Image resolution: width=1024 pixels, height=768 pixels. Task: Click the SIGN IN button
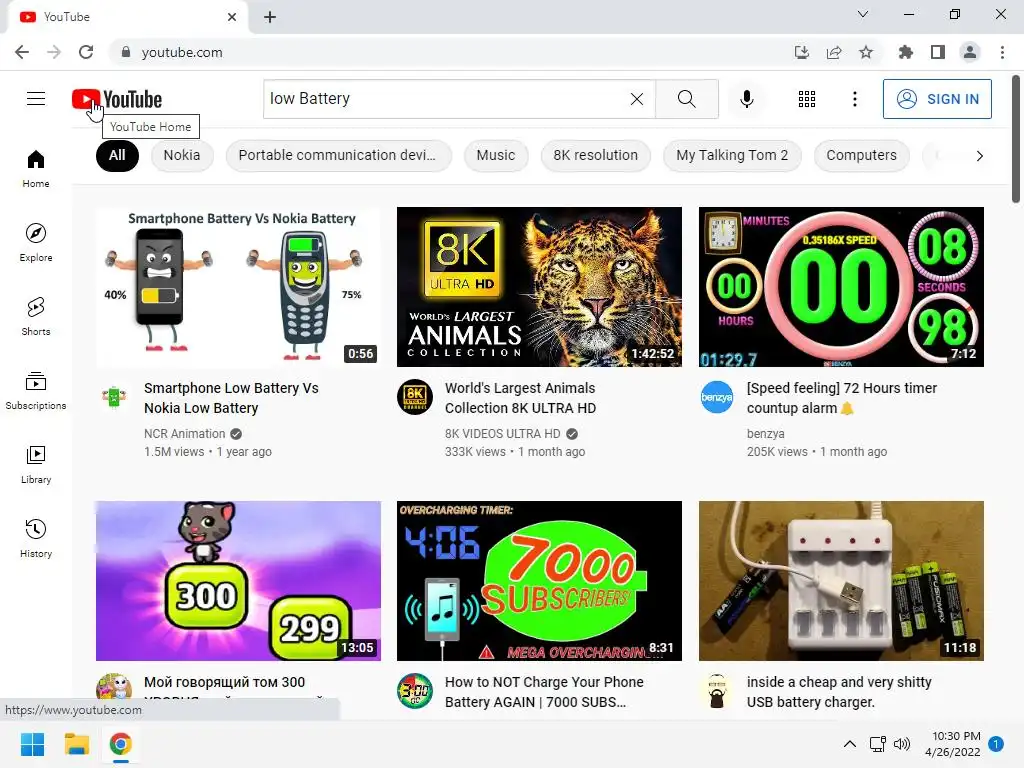pyautogui.click(x=936, y=99)
